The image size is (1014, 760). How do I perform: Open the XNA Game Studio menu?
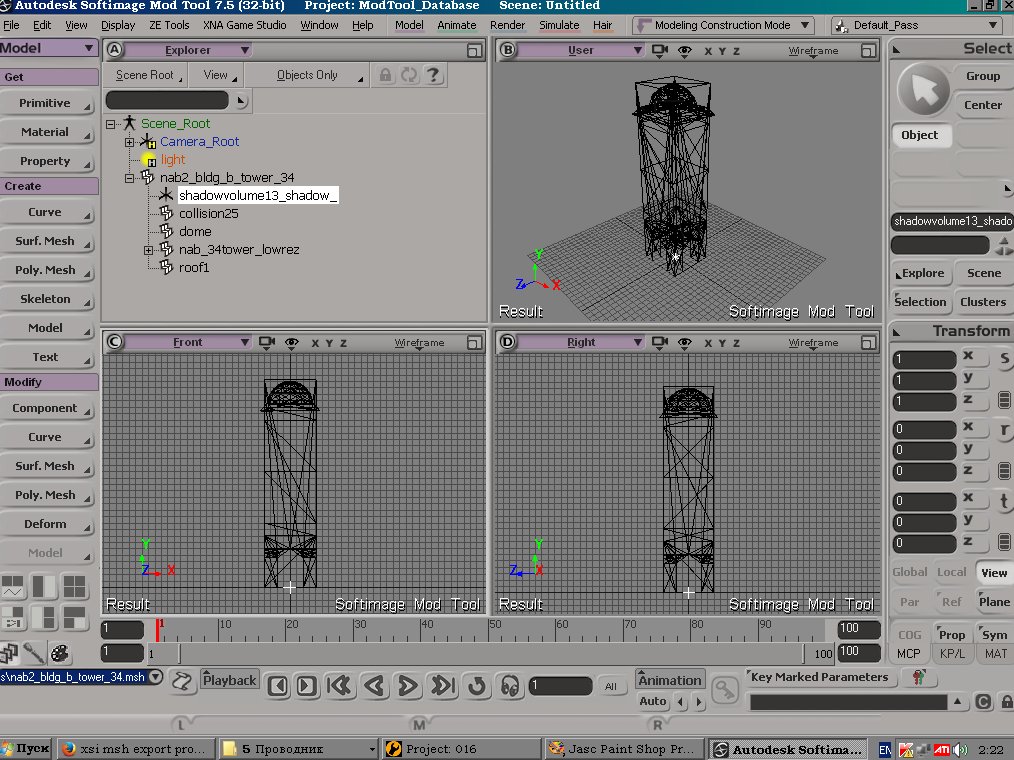click(x=244, y=25)
